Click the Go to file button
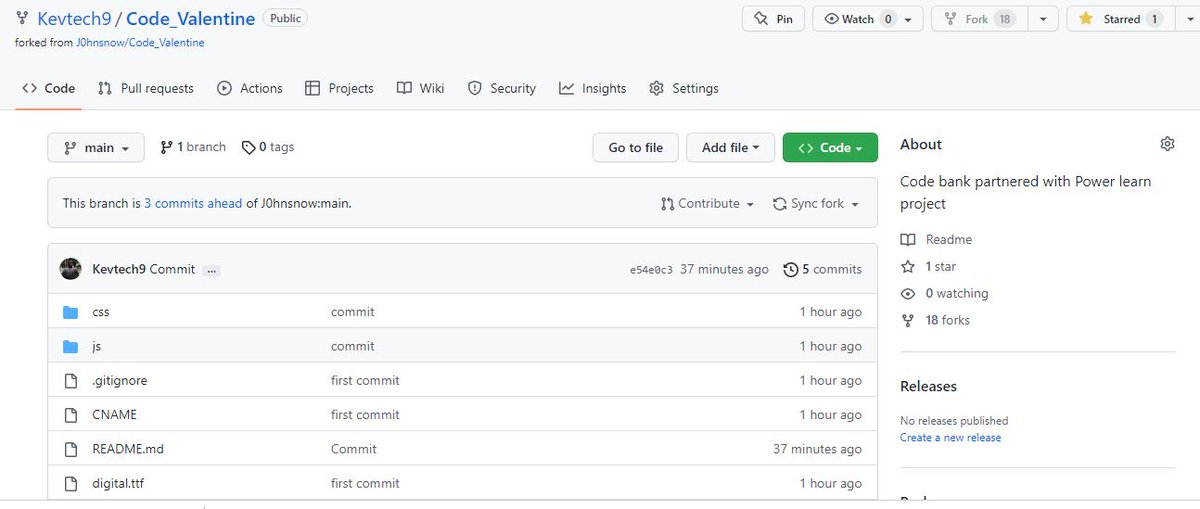This screenshot has width=1200, height=509. pos(635,147)
